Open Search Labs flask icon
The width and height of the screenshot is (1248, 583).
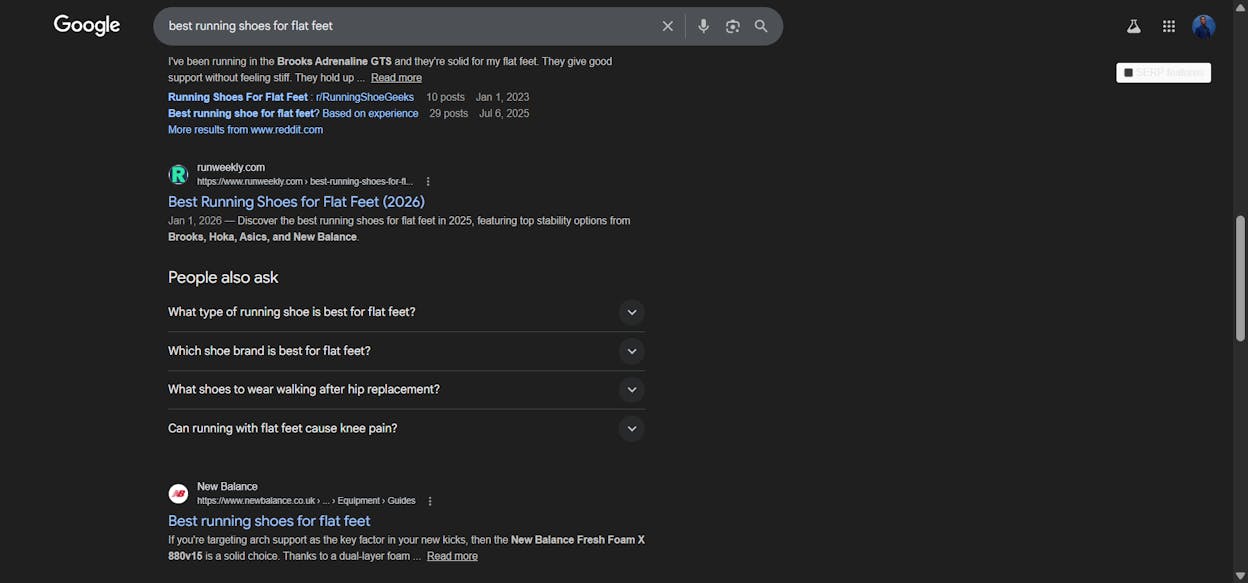click(x=1134, y=26)
